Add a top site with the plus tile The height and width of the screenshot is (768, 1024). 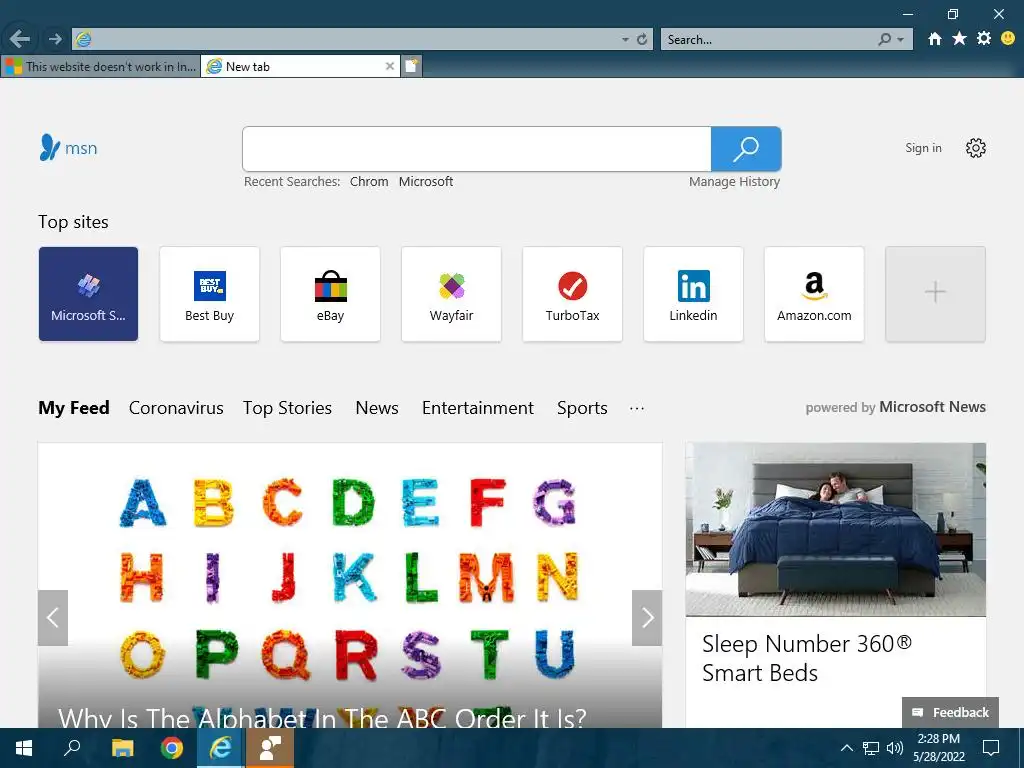935,294
